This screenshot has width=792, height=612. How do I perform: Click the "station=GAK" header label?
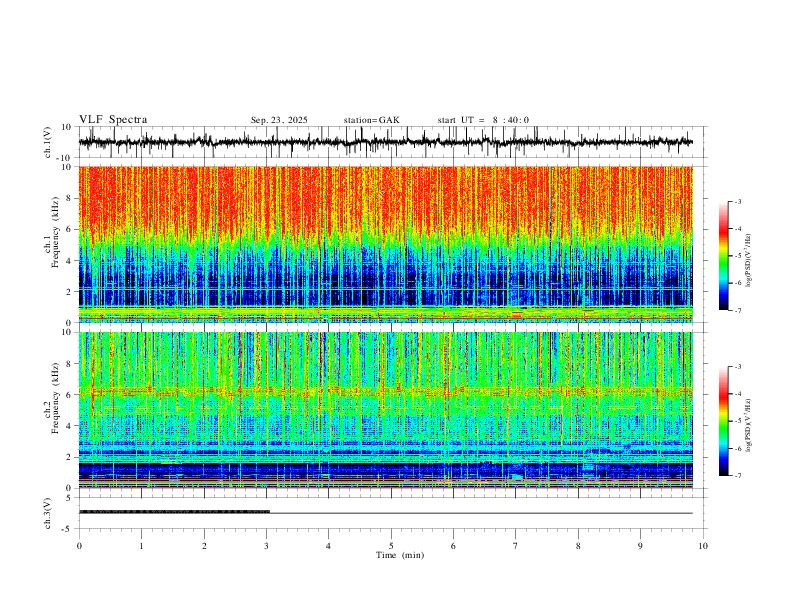[x=371, y=120]
